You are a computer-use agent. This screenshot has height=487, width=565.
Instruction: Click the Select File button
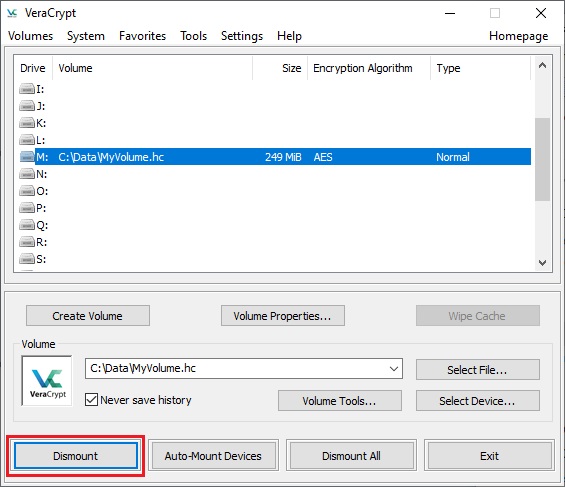point(478,370)
